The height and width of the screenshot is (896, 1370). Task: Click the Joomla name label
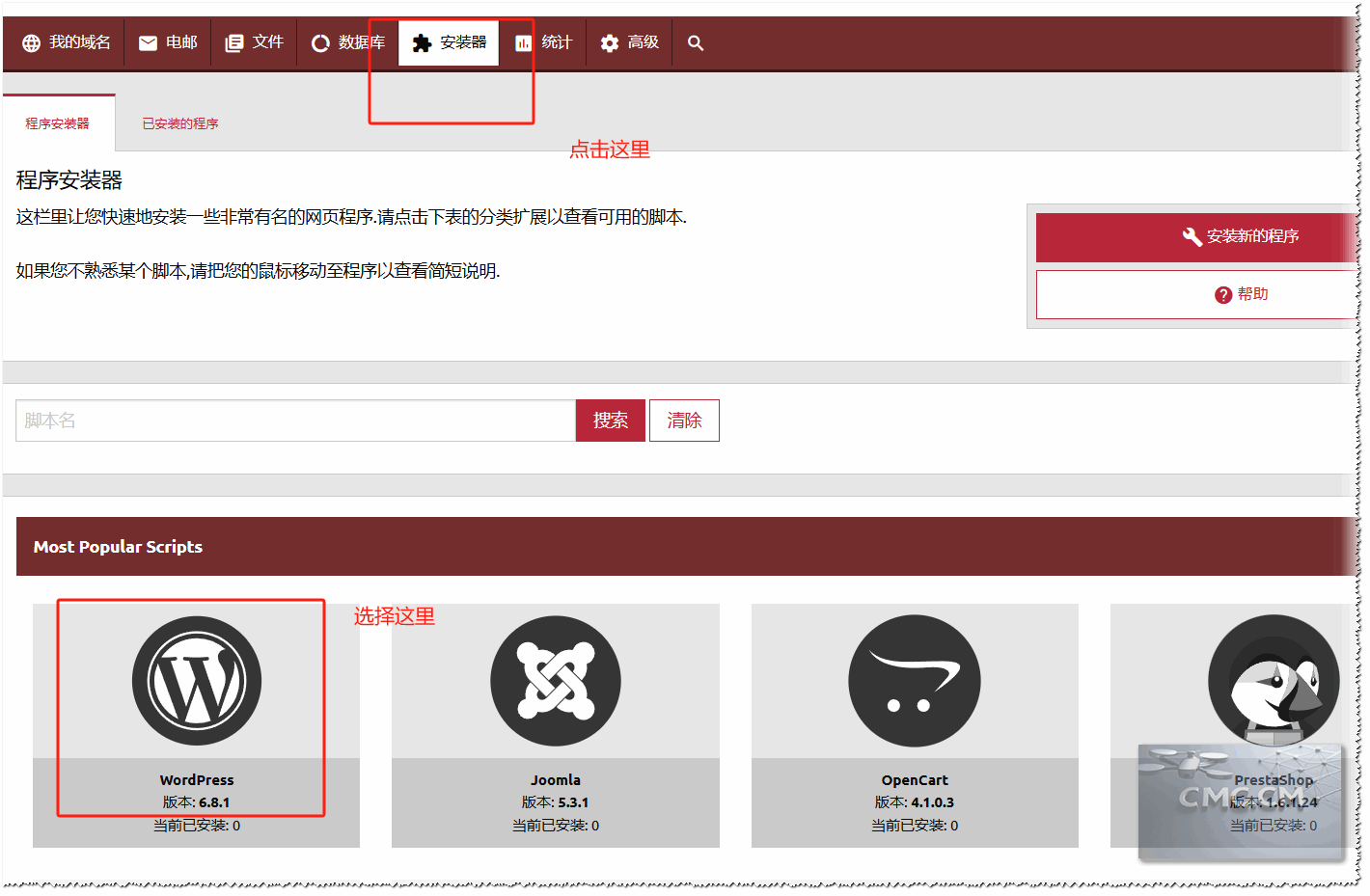click(556, 780)
